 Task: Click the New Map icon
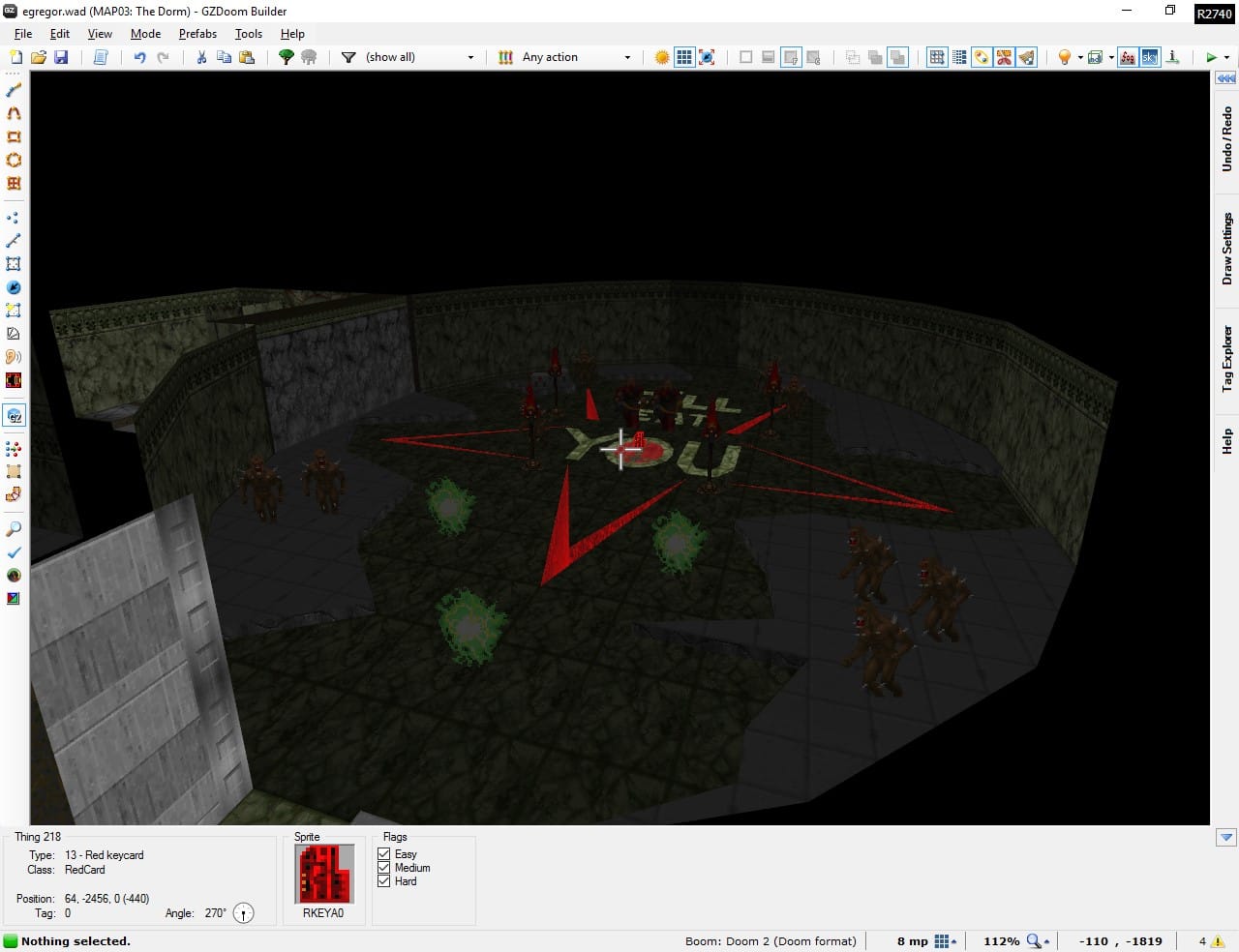[15, 57]
